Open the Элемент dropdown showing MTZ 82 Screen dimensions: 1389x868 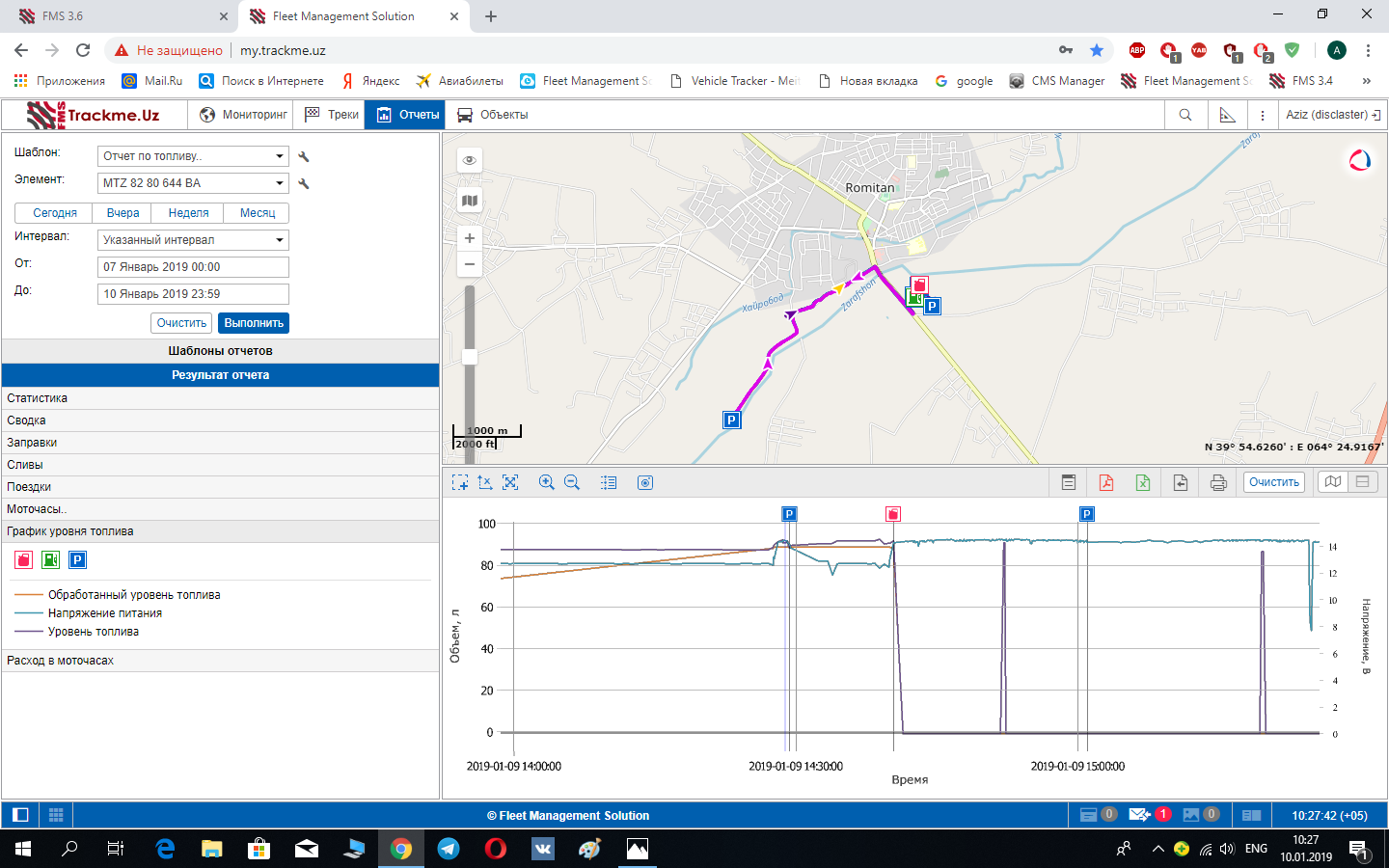193,183
